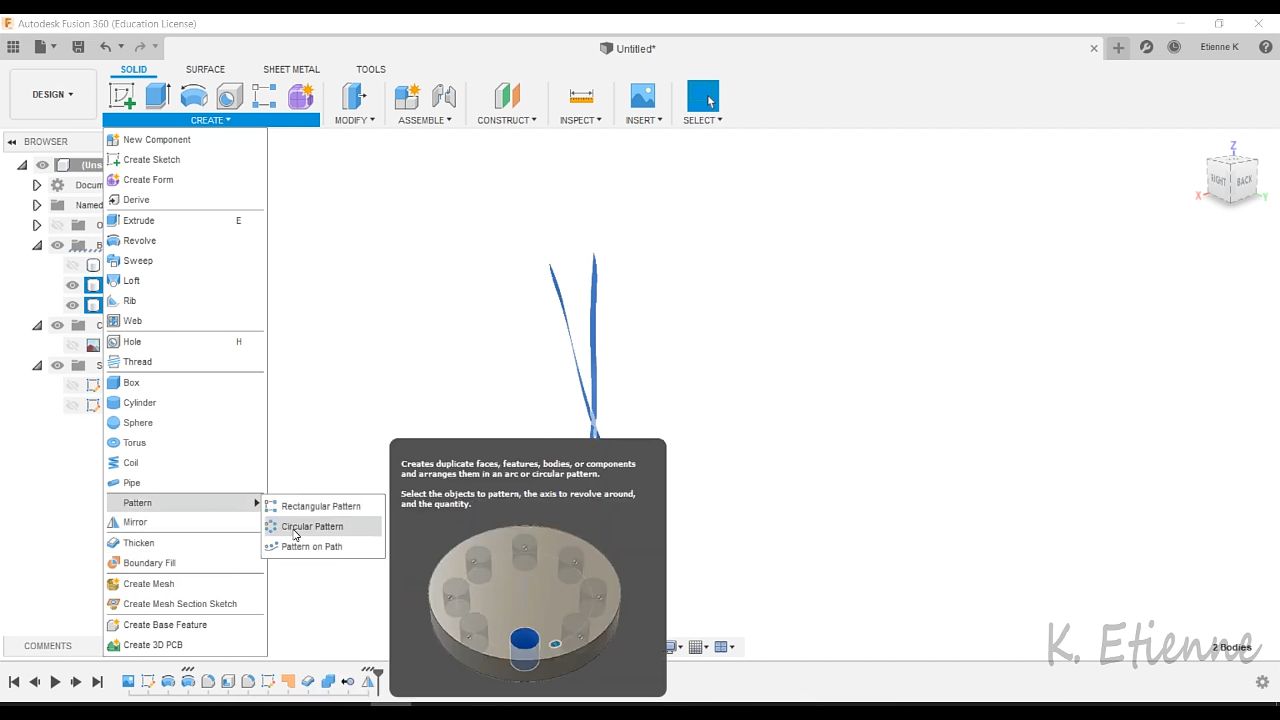Image resolution: width=1280 pixels, height=720 pixels.
Task: Click the ViewCube in the corner
Action: (1232, 180)
